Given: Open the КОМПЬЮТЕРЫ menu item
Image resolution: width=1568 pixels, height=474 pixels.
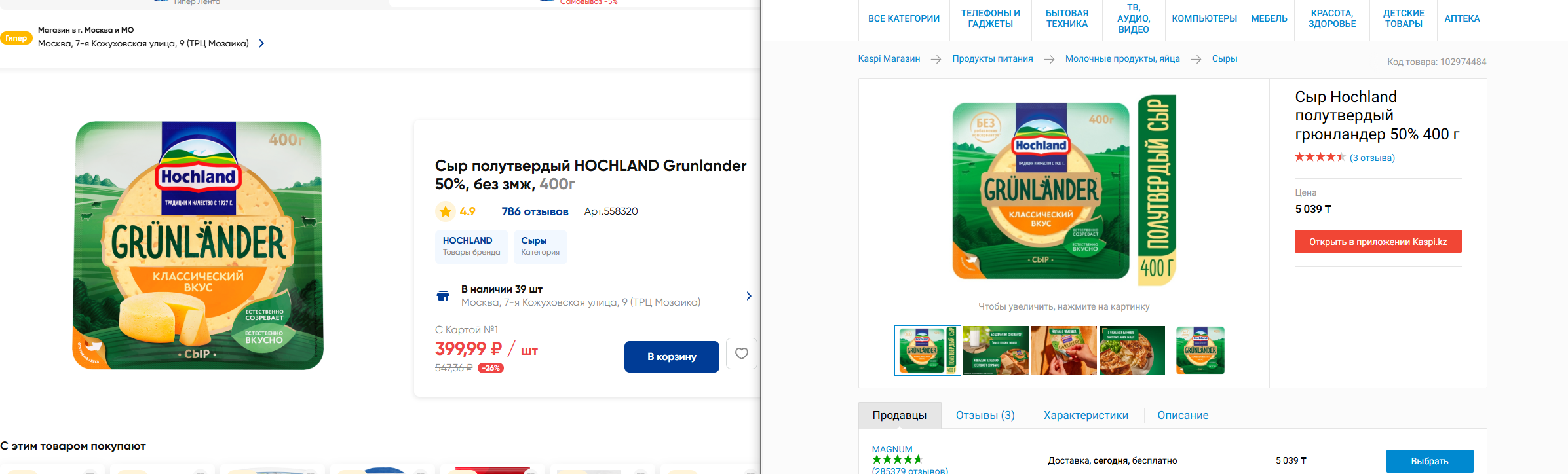Looking at the screenshot, I should click(1204, 19).
